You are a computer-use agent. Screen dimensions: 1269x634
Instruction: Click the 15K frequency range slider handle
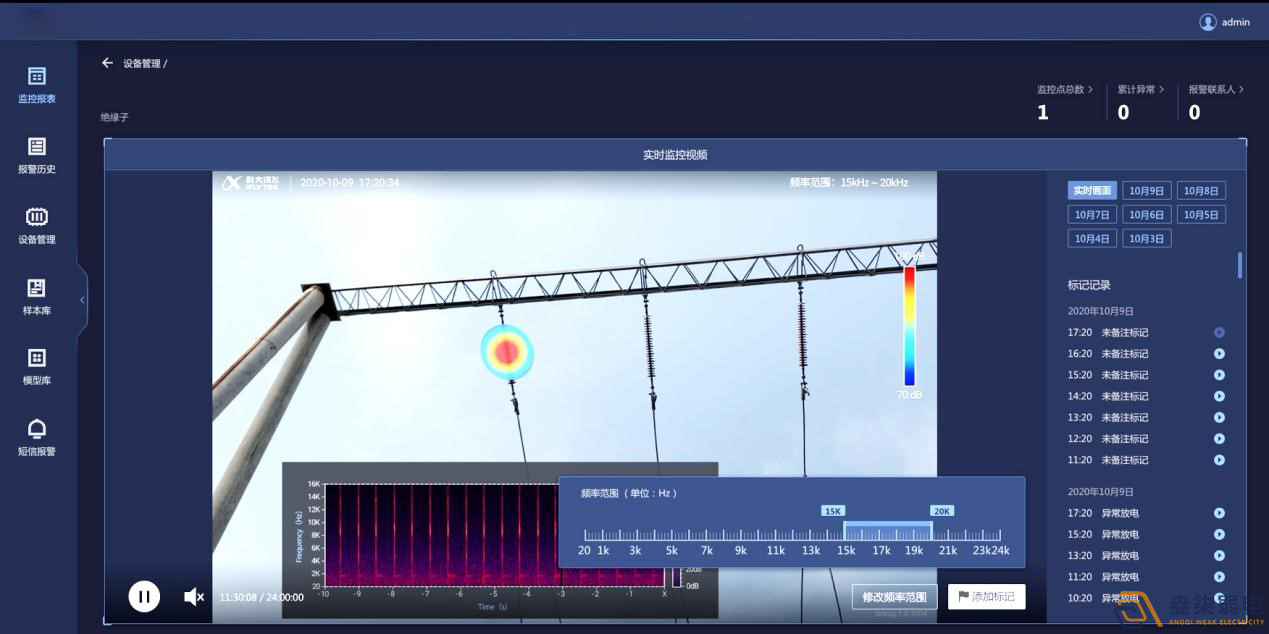845,531
